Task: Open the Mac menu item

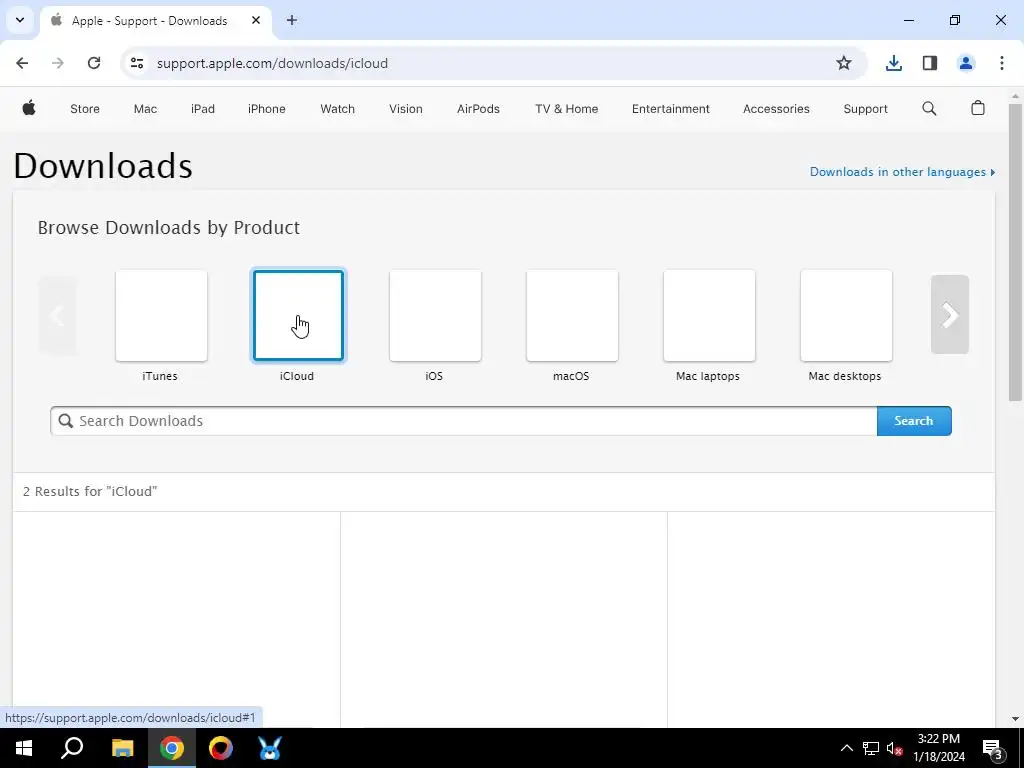Action: 145,109
